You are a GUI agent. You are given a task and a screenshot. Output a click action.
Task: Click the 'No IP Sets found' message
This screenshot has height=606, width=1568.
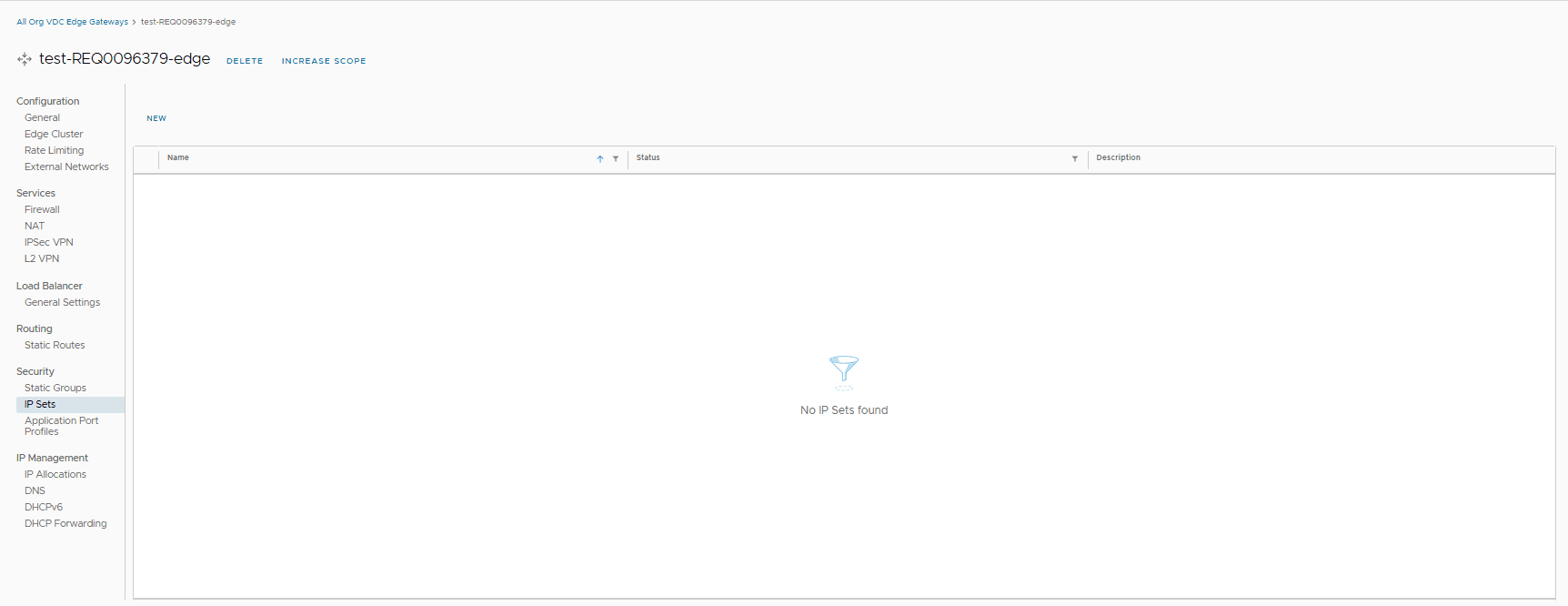[x=844, y=410]
